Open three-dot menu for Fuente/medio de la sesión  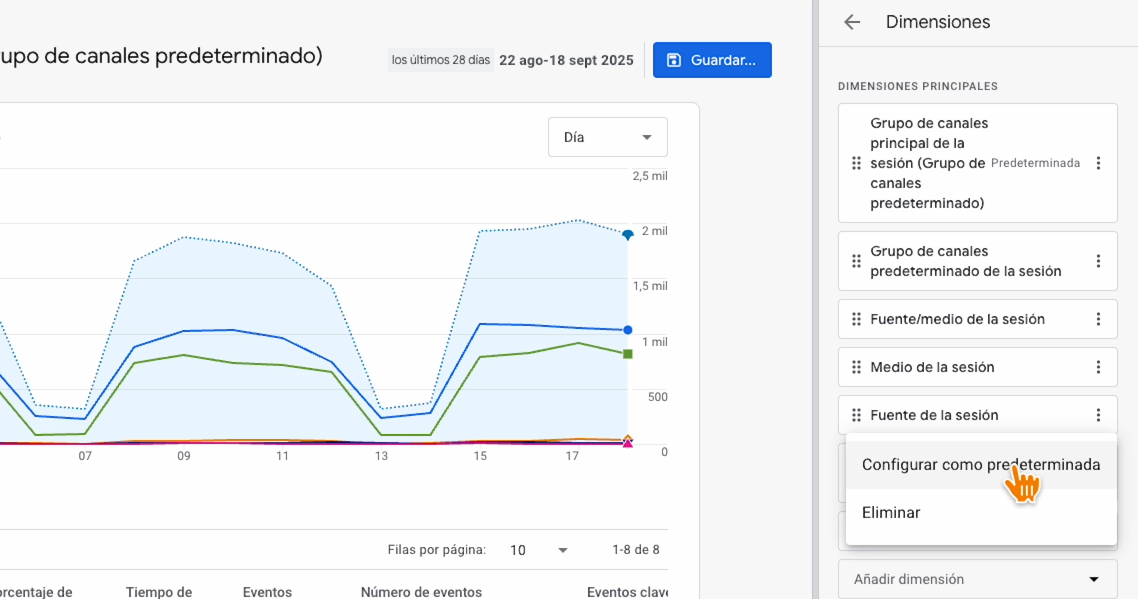tap(1098, 319)
